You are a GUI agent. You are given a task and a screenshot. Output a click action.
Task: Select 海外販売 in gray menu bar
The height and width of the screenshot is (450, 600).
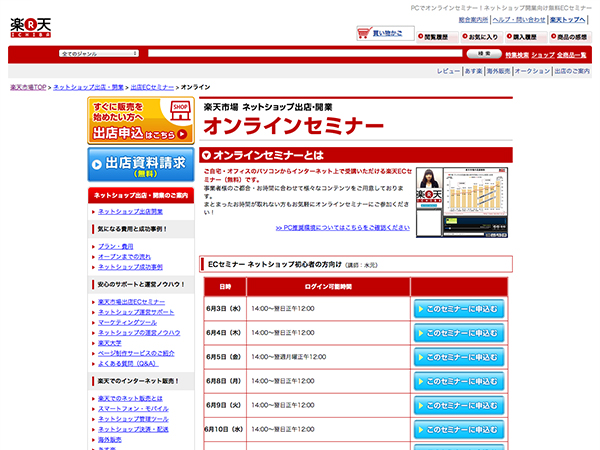[x=498, y=71]
